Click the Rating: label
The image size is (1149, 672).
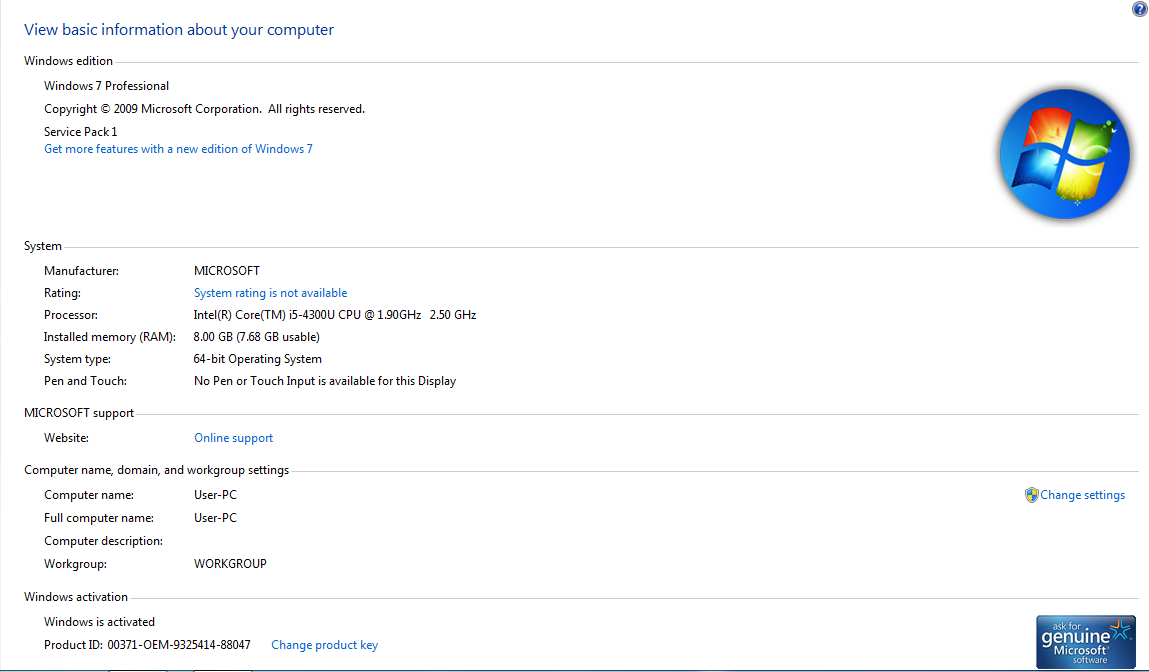(62, 292)
